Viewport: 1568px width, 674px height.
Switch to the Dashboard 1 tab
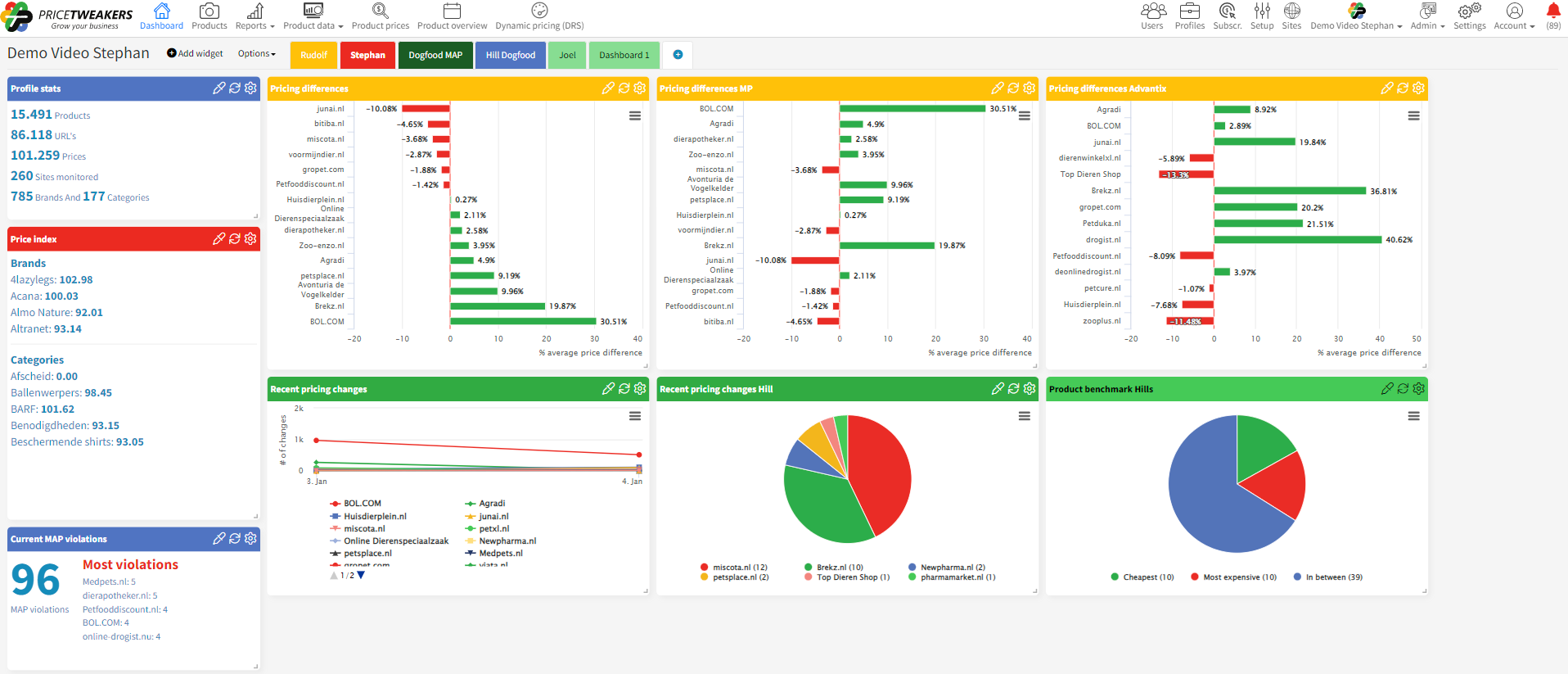624,55
